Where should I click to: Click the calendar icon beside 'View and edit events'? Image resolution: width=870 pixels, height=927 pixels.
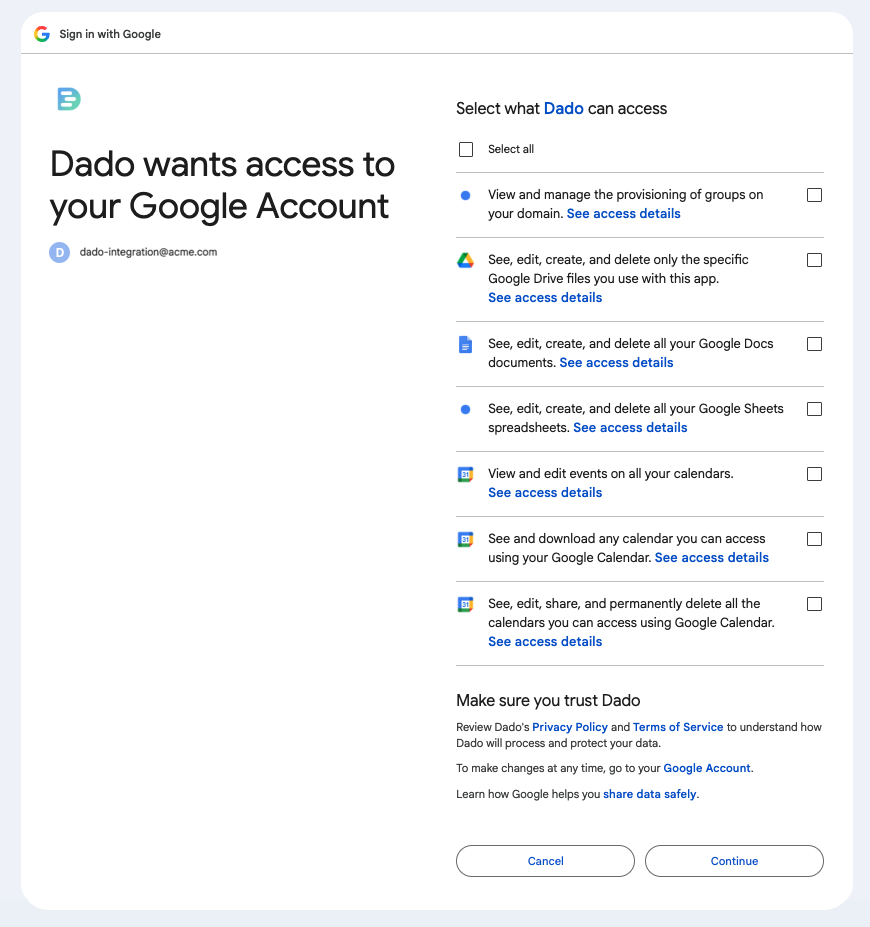tap(466, 474)
